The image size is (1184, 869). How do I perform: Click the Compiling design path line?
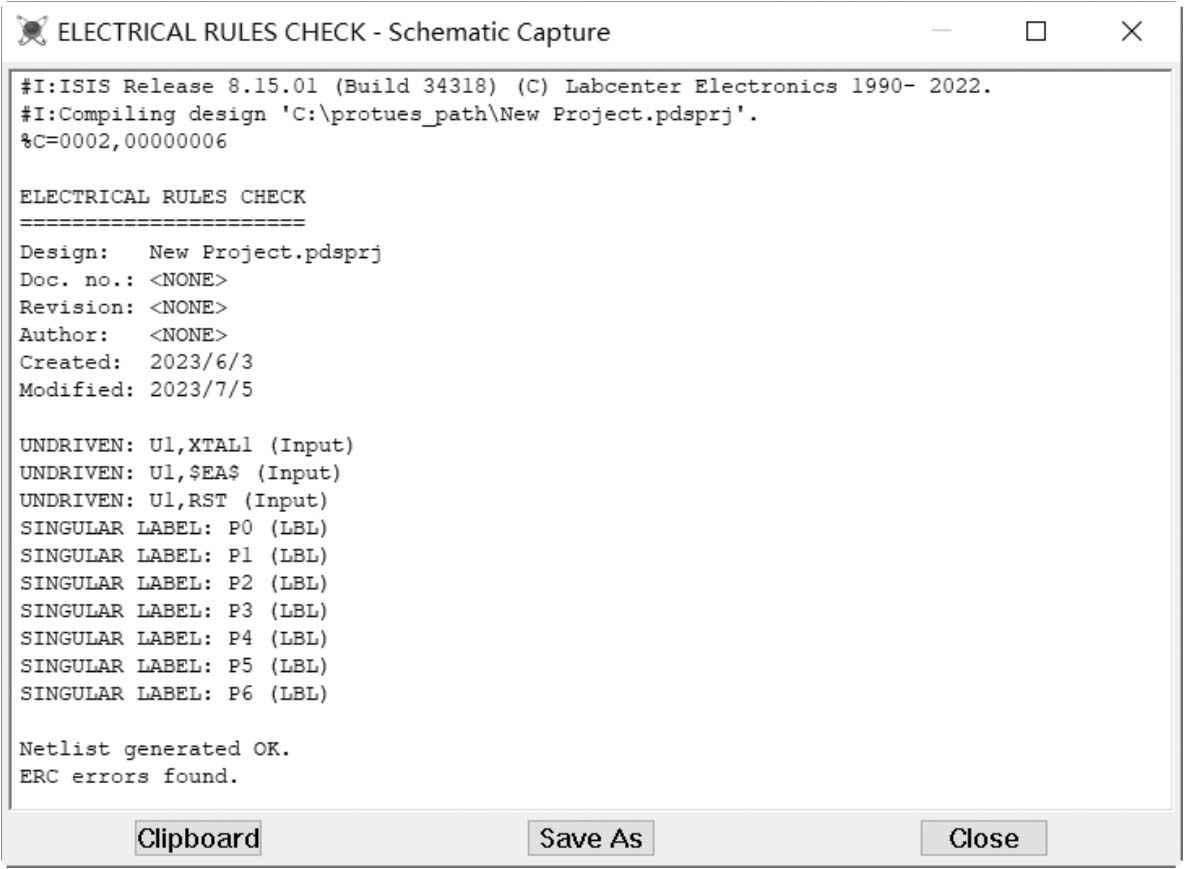coord(388,114)
